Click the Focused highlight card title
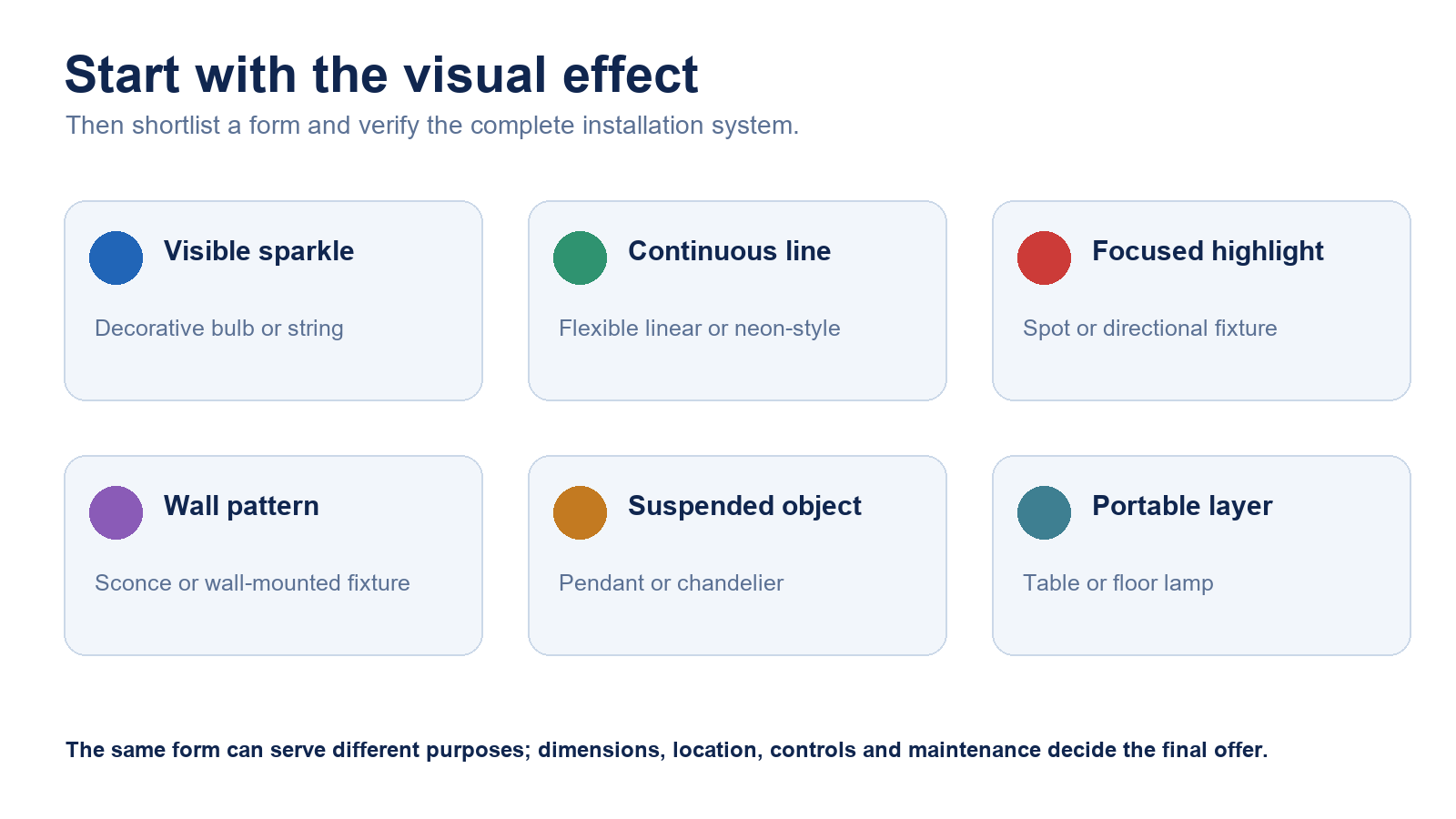 1208,251
